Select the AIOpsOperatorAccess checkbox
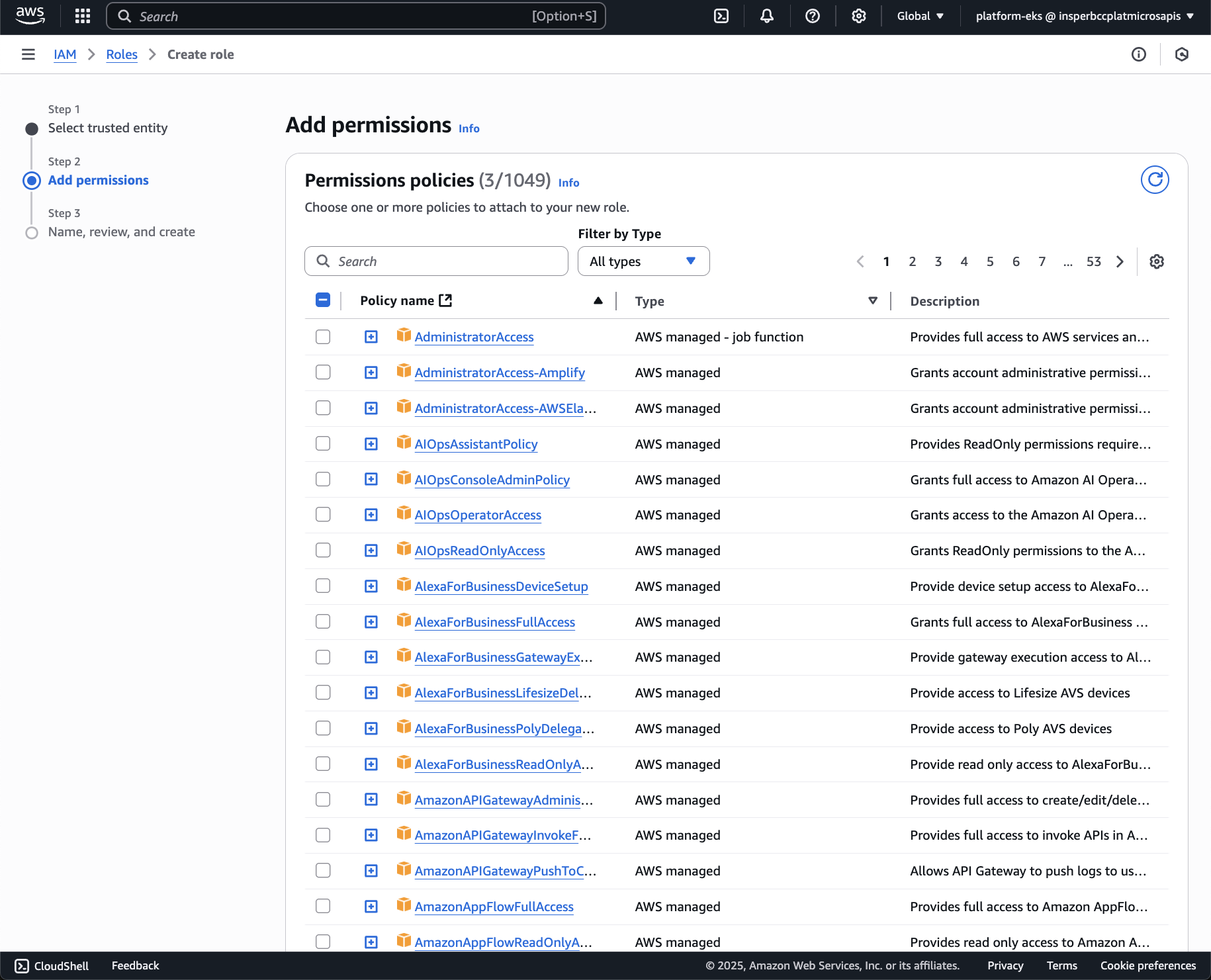This screenshot has height=980, width=1211. pyautogui.click(x=323, y=515)
